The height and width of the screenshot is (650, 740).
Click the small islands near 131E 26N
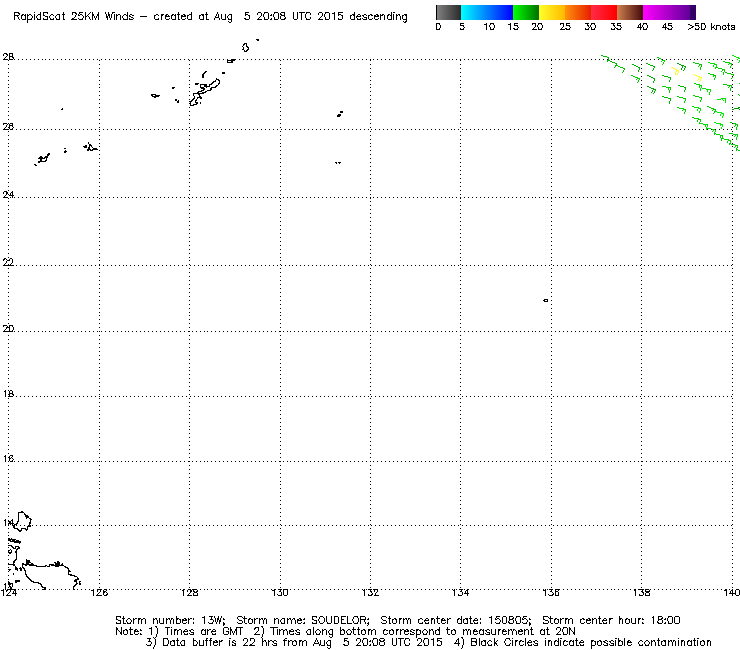coord(340,114)
